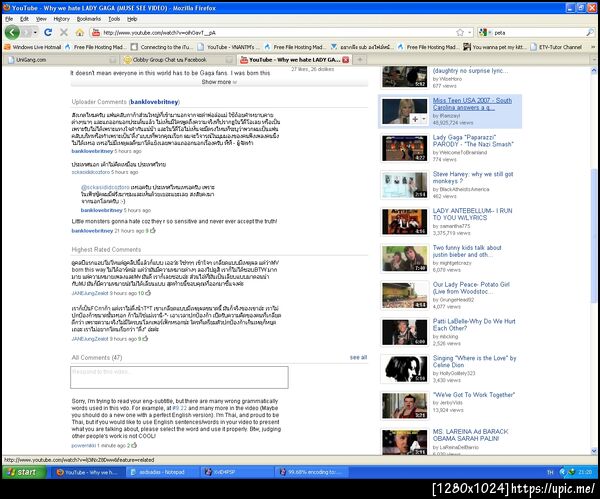This screenshot has width=600, height=499.
Task: Close the YouTube tab with red X
Action: 346,60
